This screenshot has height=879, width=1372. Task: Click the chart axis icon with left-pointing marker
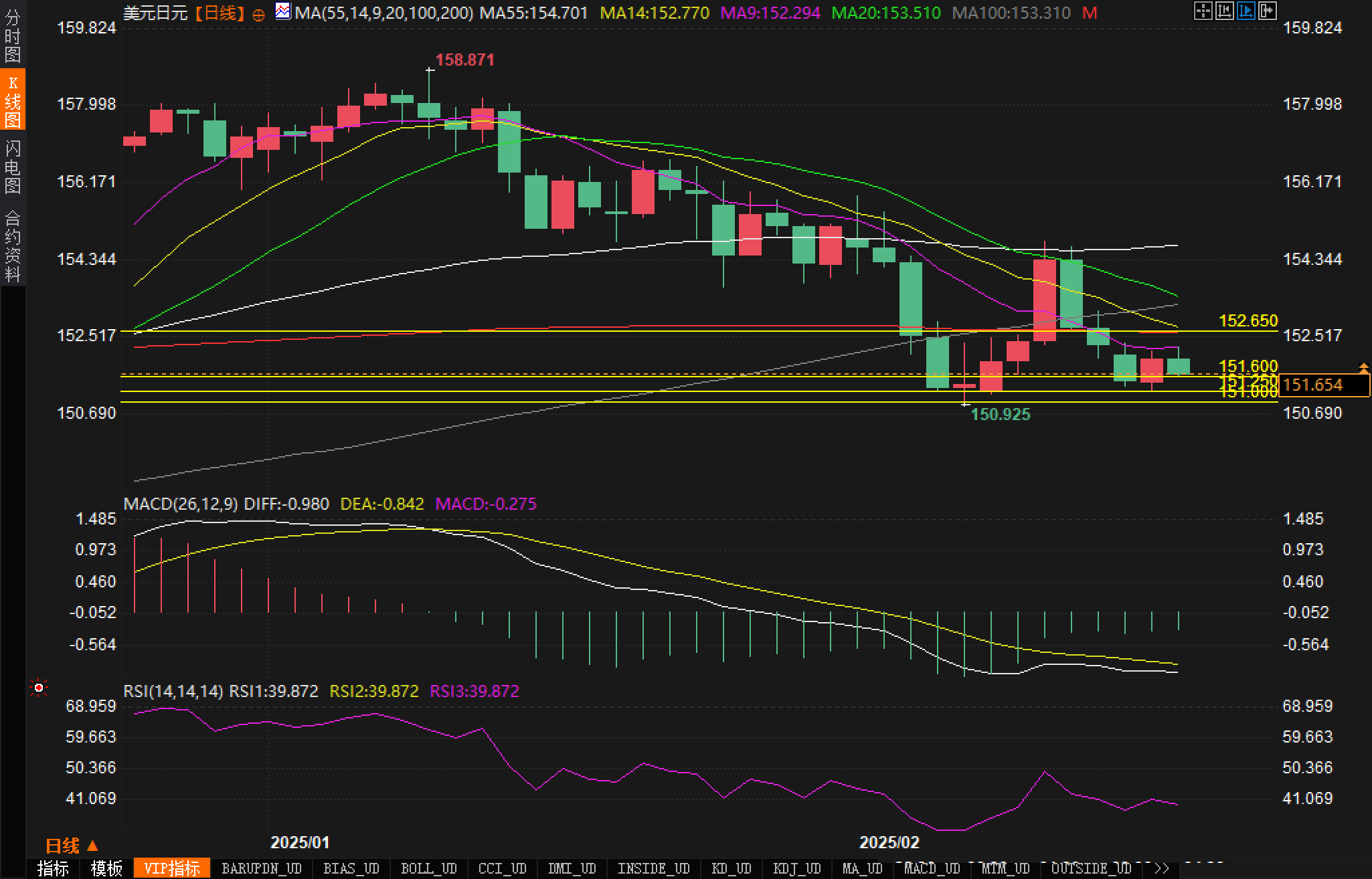(x=1225, y=11)
